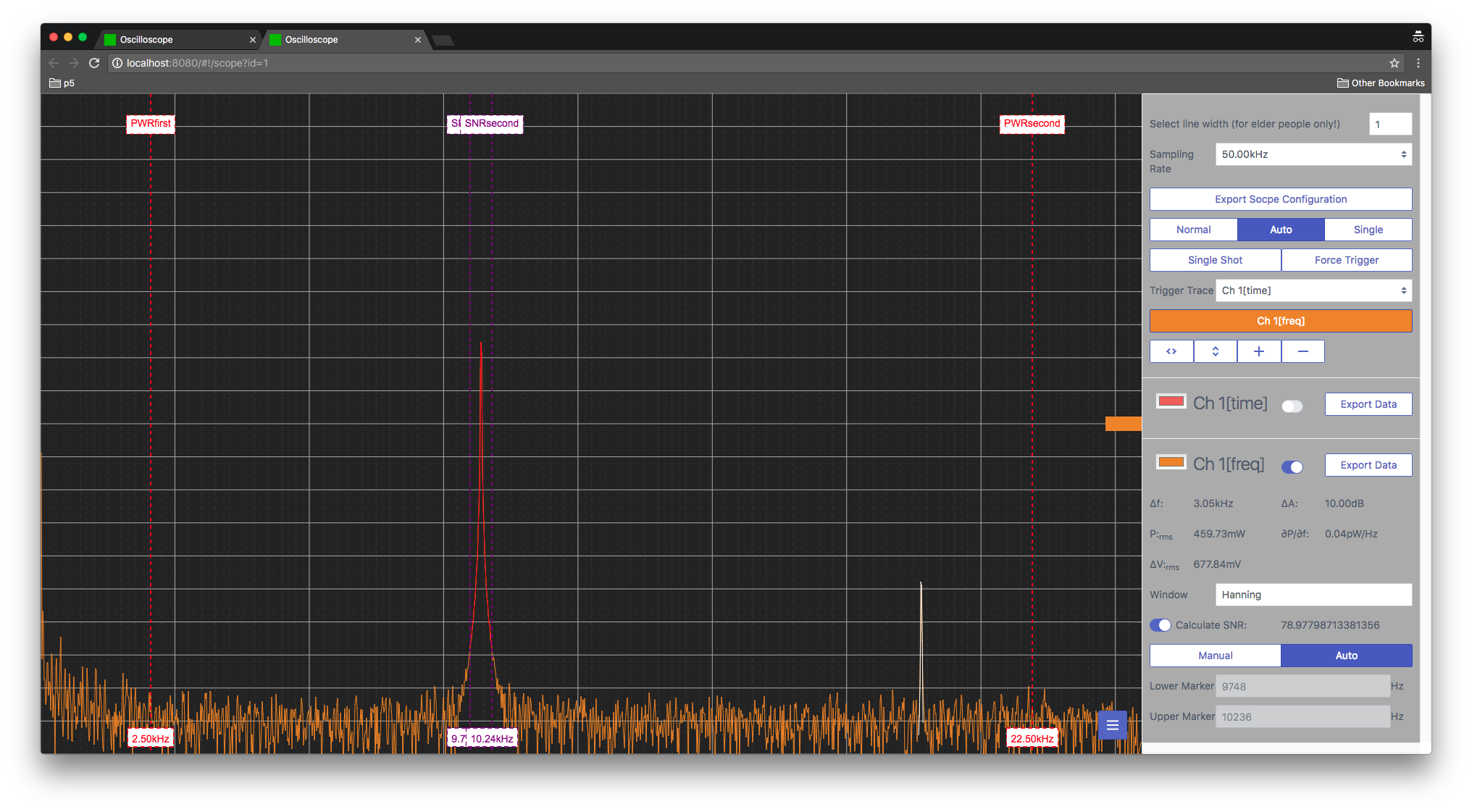Select the Manual SNR mode tab
The image size is (1472, 812).
coord(1214,655)
